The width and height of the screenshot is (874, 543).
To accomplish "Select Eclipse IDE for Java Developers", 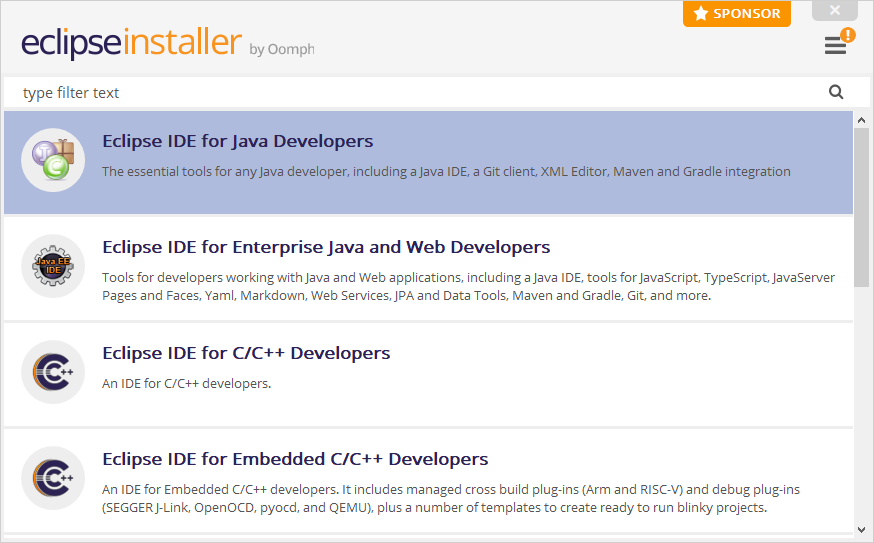I will click(428, 162).
